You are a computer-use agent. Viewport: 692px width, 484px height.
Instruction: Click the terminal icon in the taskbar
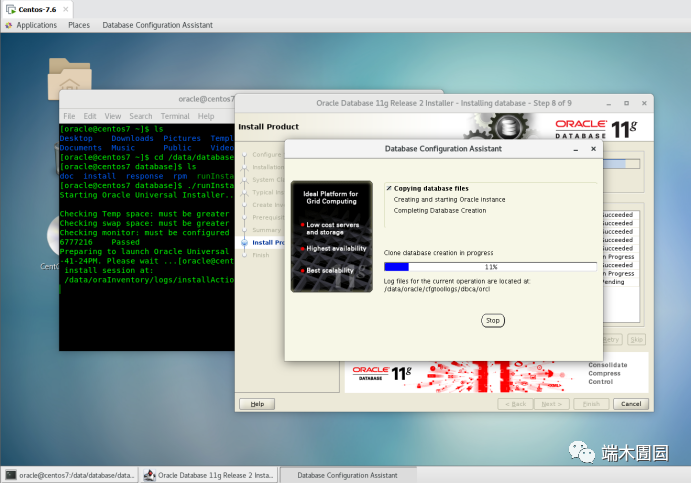point(11,475)
